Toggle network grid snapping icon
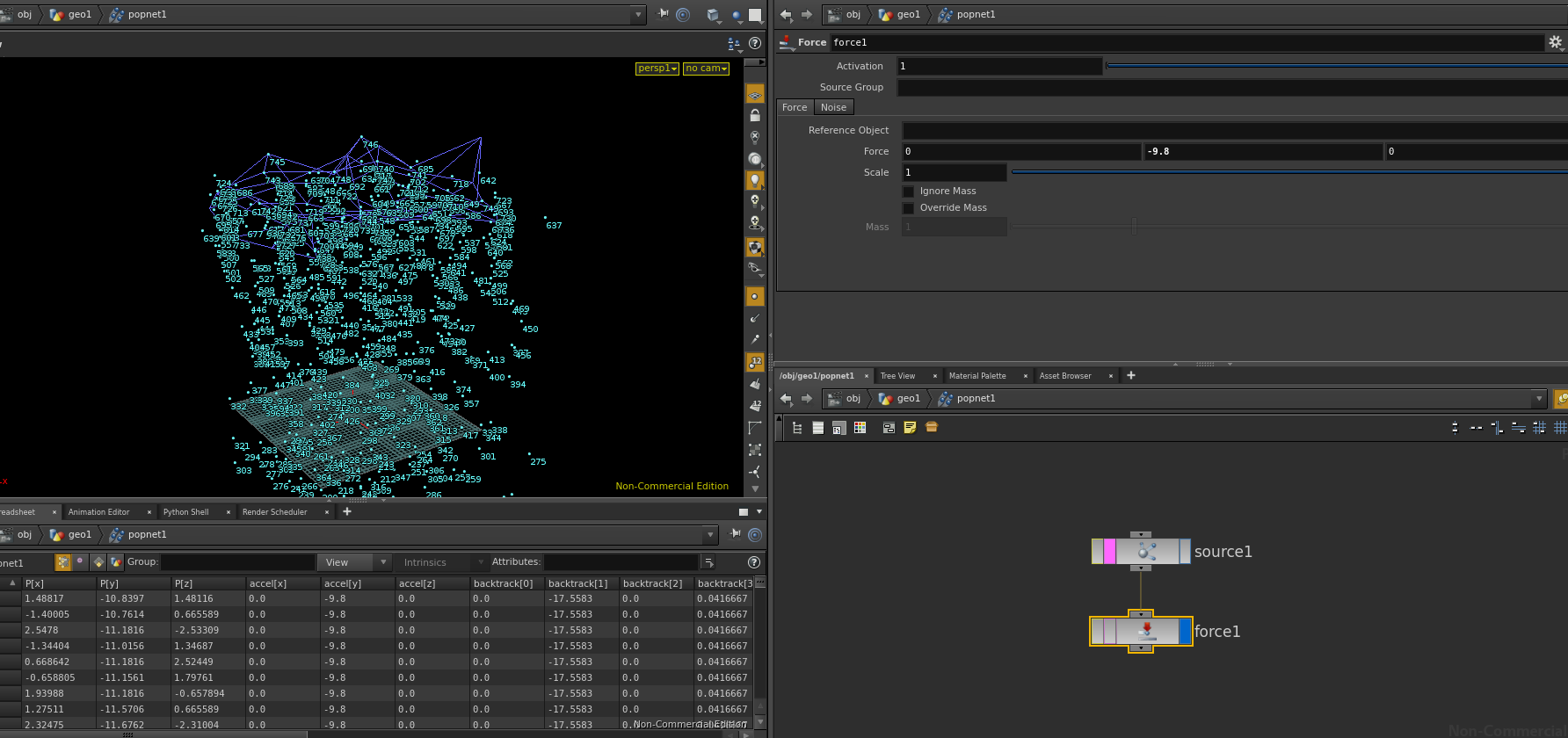 1539,428
